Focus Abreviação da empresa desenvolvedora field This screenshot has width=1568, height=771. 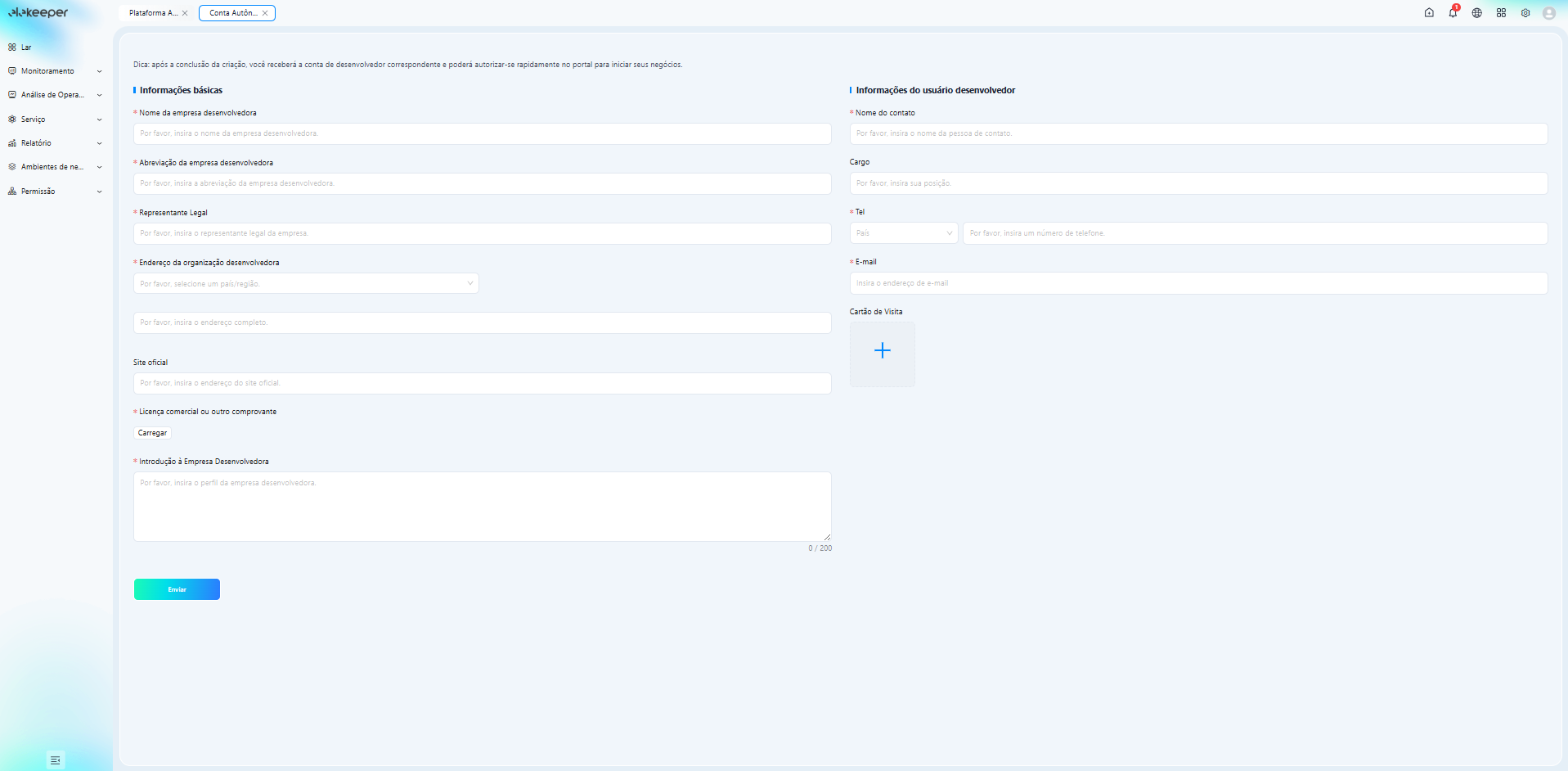click(x=483, y=183)
